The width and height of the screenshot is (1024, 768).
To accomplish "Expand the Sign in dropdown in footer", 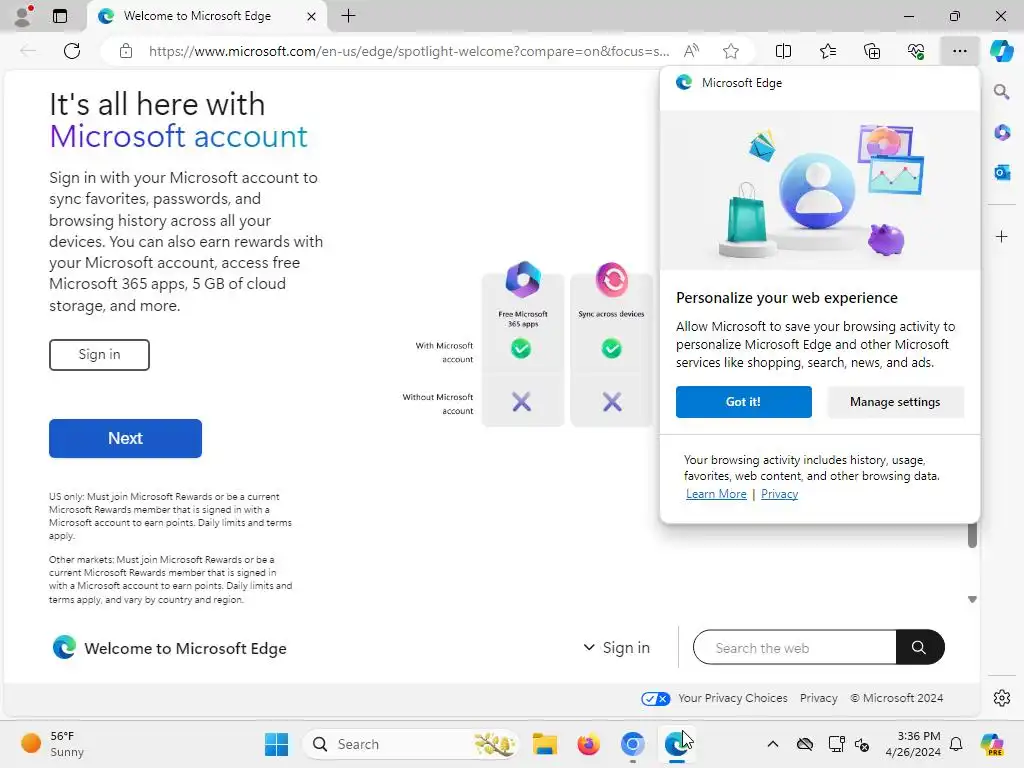I will (x=616, y=647).
